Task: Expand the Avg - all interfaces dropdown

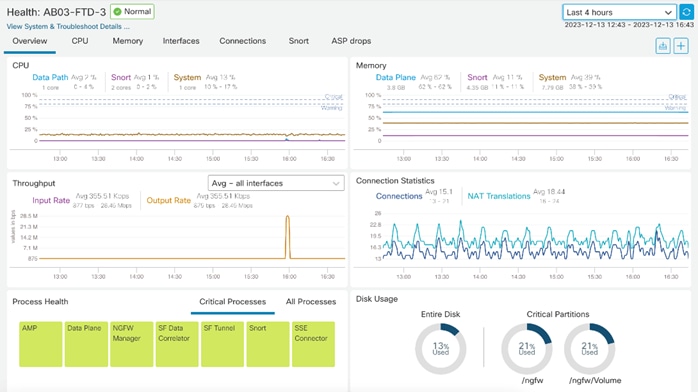Action: pyautogui.click(x=276, y=183)
